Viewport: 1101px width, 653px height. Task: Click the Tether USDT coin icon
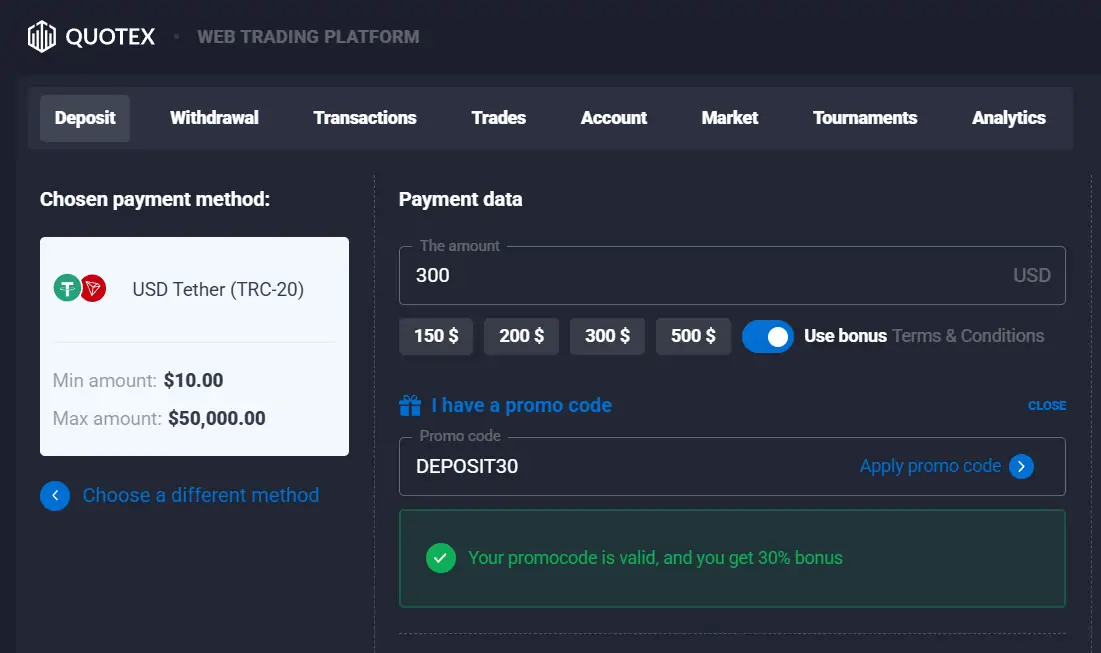point(66,289)
